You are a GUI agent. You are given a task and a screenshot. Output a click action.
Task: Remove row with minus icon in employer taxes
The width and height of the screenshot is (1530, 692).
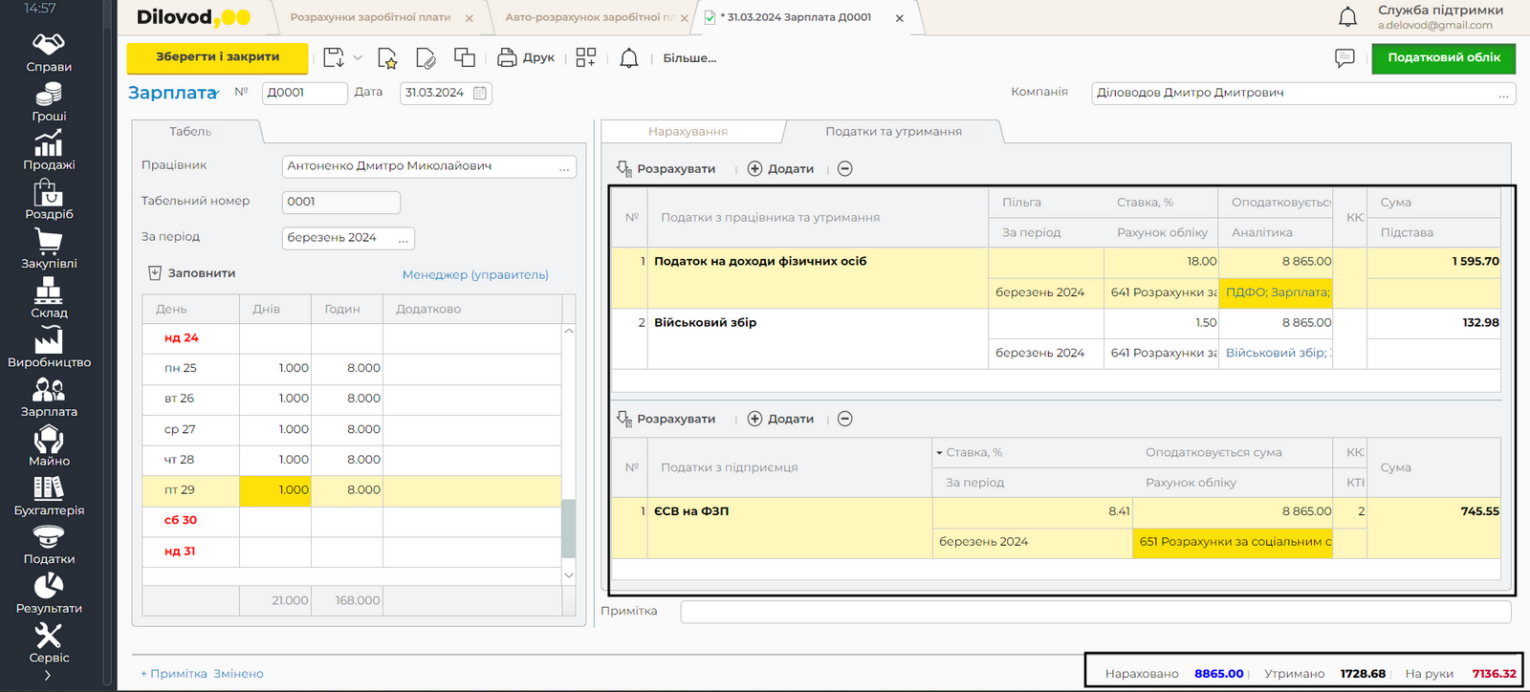(x=845, y=419)
